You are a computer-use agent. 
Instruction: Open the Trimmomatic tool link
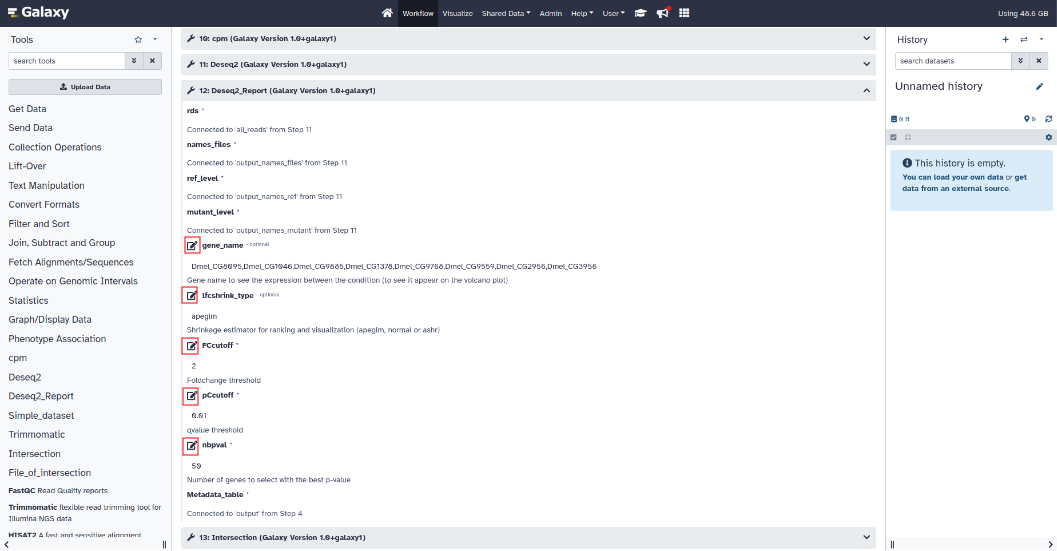[x=36, y=434]
